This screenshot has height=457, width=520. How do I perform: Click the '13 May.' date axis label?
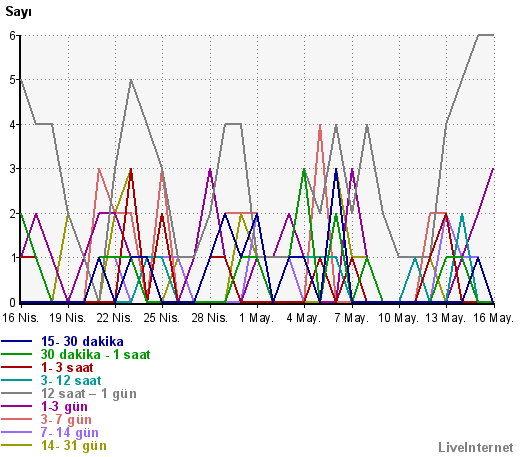click(x=445, y=318)
